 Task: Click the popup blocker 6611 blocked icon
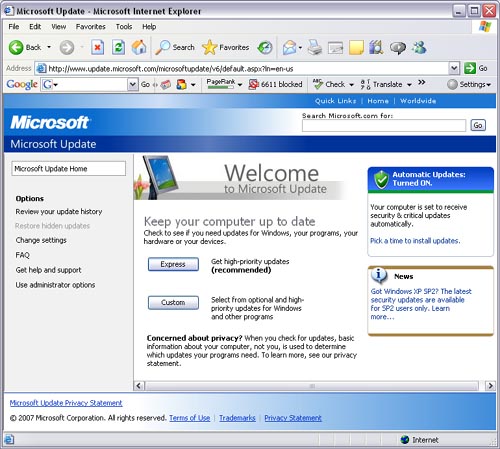[x=254, y=84]
